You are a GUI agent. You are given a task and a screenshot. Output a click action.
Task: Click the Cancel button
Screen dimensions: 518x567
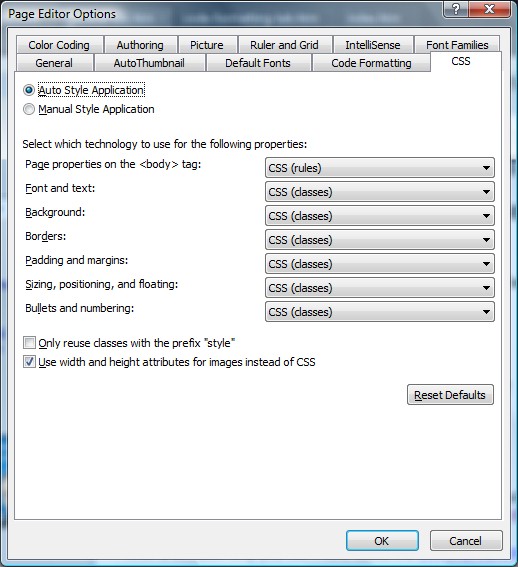pos(466,541)
